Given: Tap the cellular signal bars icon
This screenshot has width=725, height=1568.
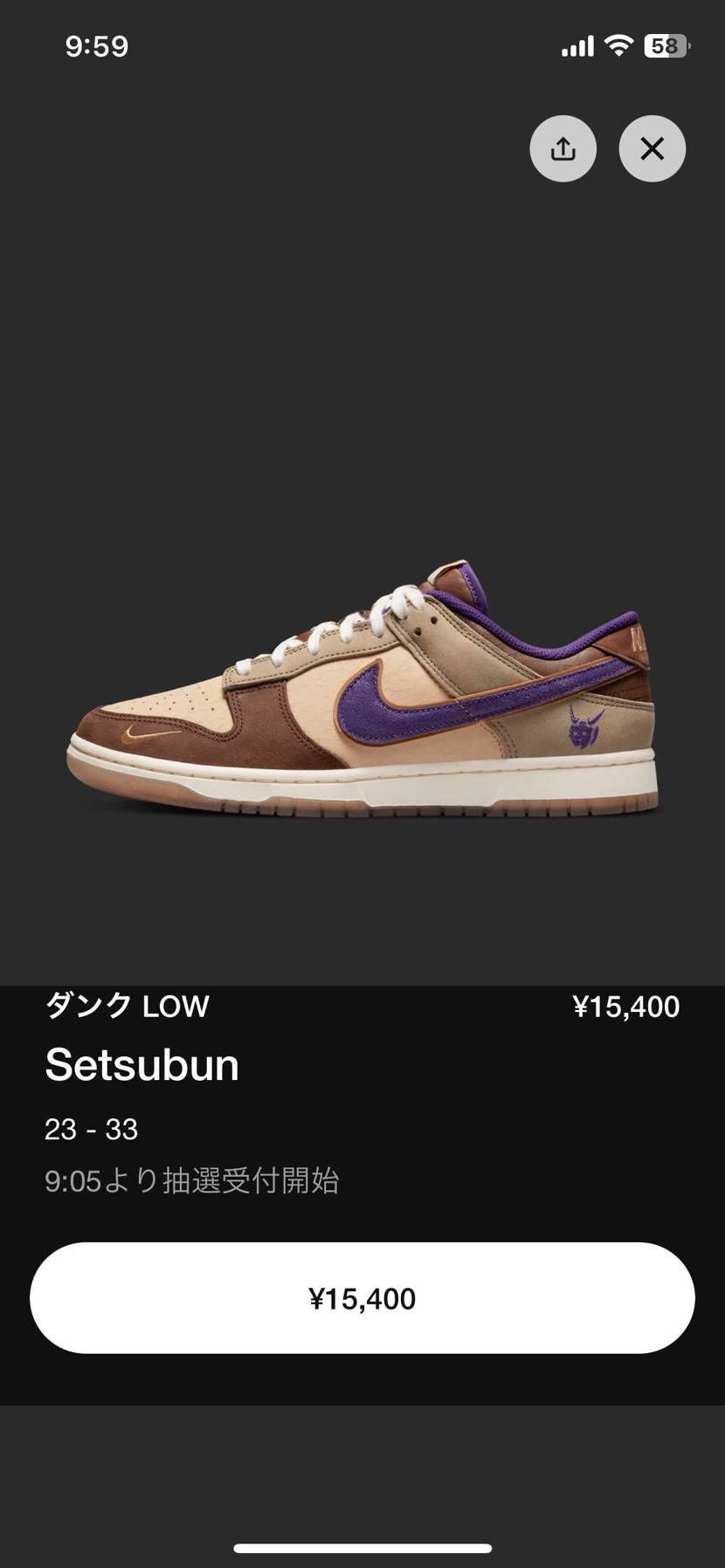Looking at the screenshot, I should coord(577,46).
